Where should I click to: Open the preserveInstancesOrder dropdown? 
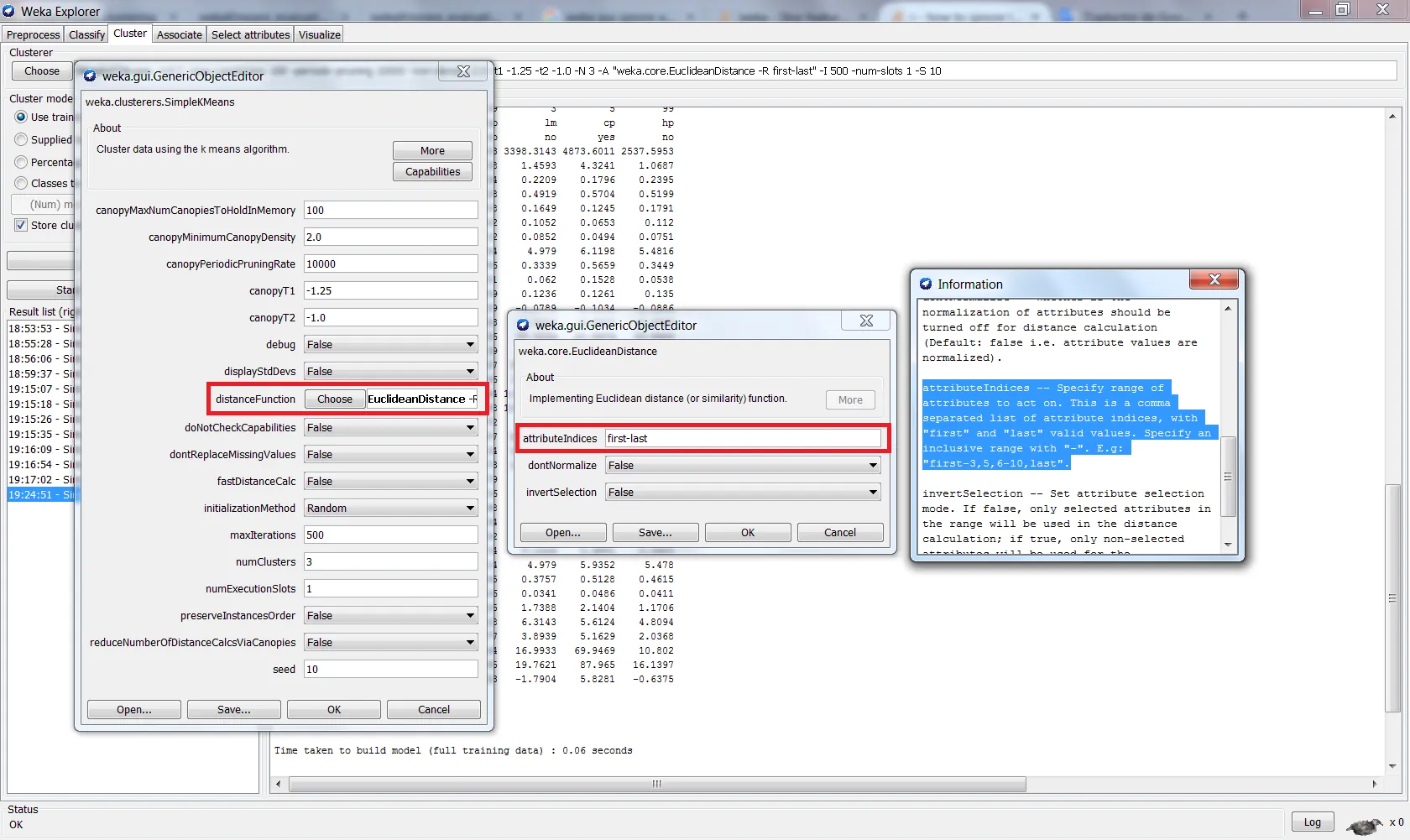pyautogui.click(x=391, y=615)
